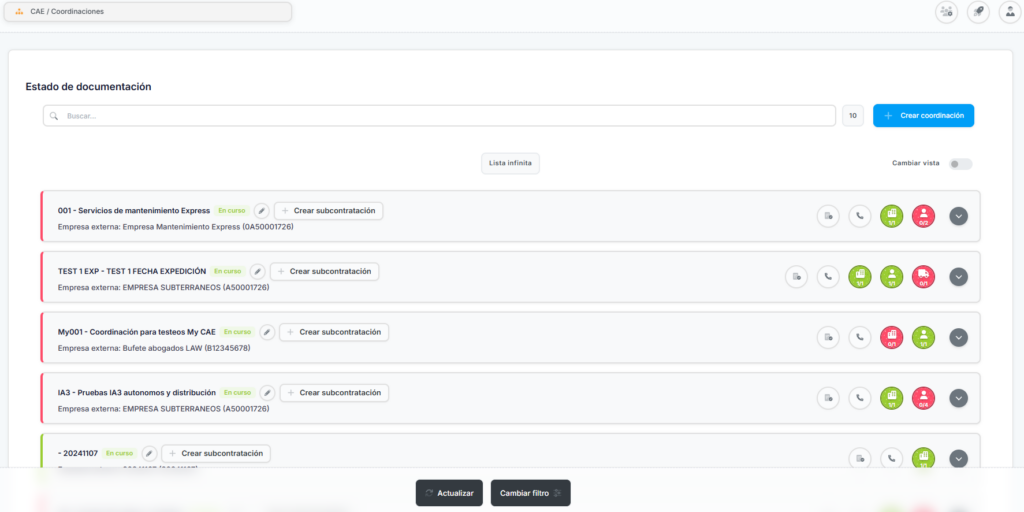Click the Actualizar button

pyautogui.click(x=449, y=493)
